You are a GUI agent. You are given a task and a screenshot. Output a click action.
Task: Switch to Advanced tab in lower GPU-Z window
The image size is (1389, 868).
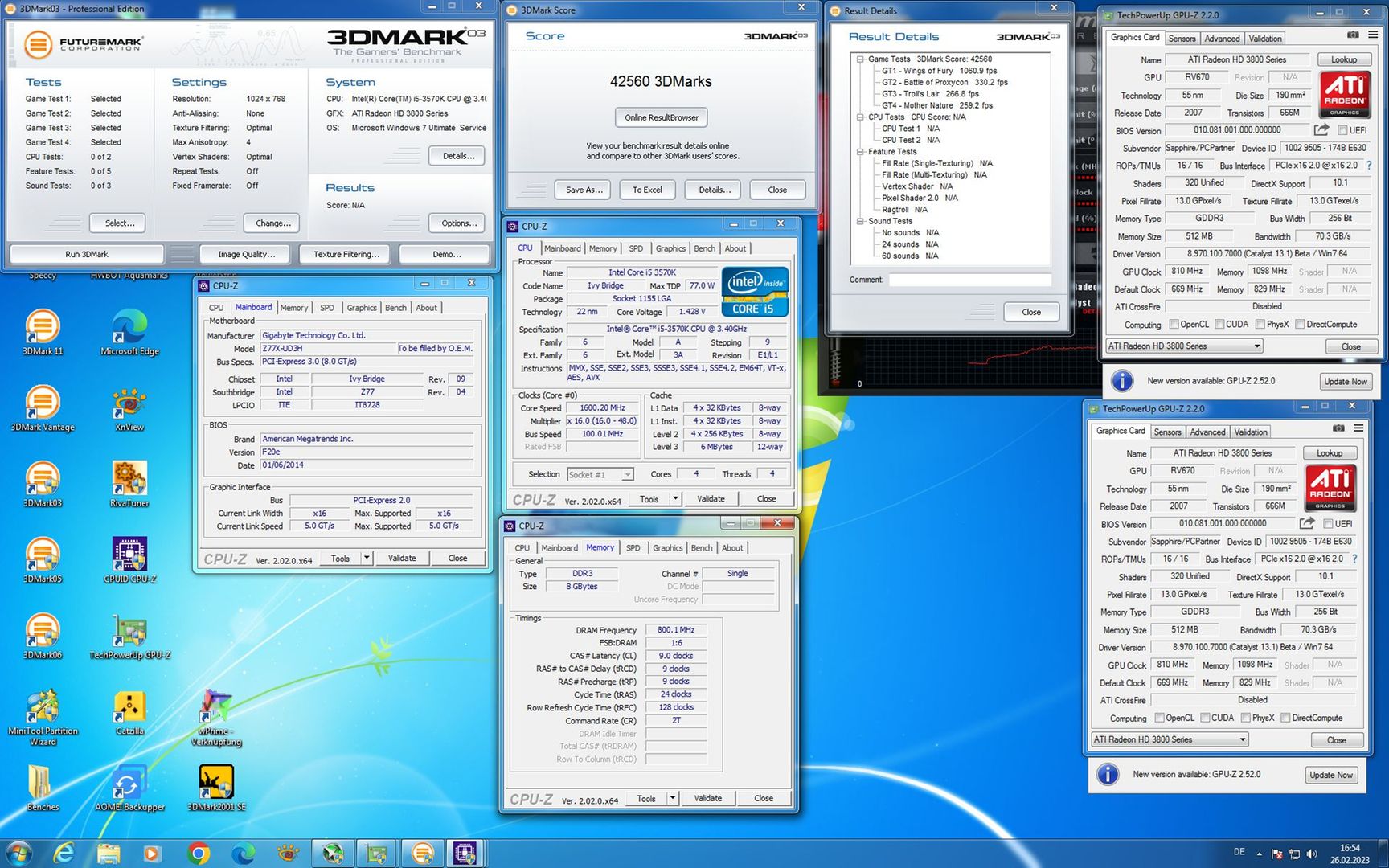1207,432
